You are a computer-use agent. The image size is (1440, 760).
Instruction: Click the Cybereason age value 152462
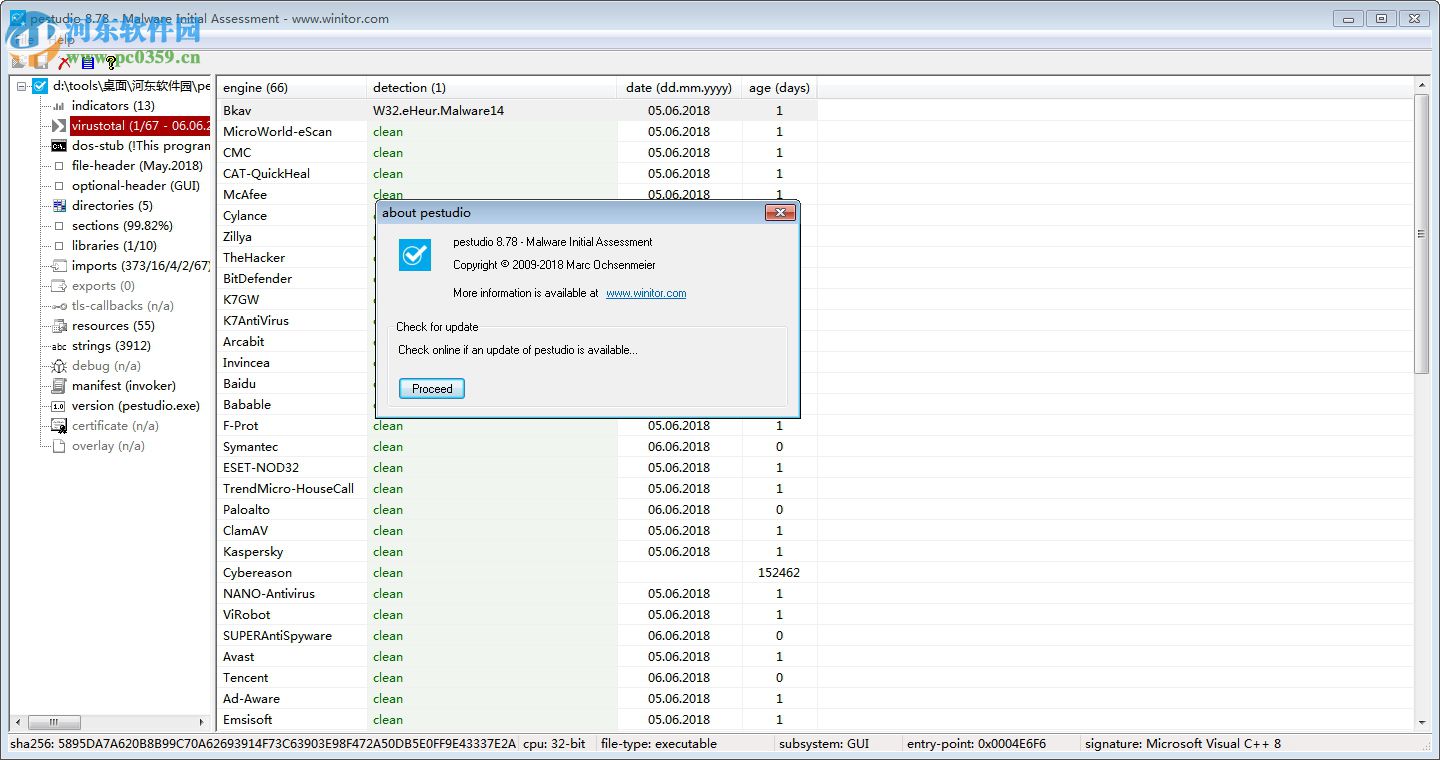(779, 572)
